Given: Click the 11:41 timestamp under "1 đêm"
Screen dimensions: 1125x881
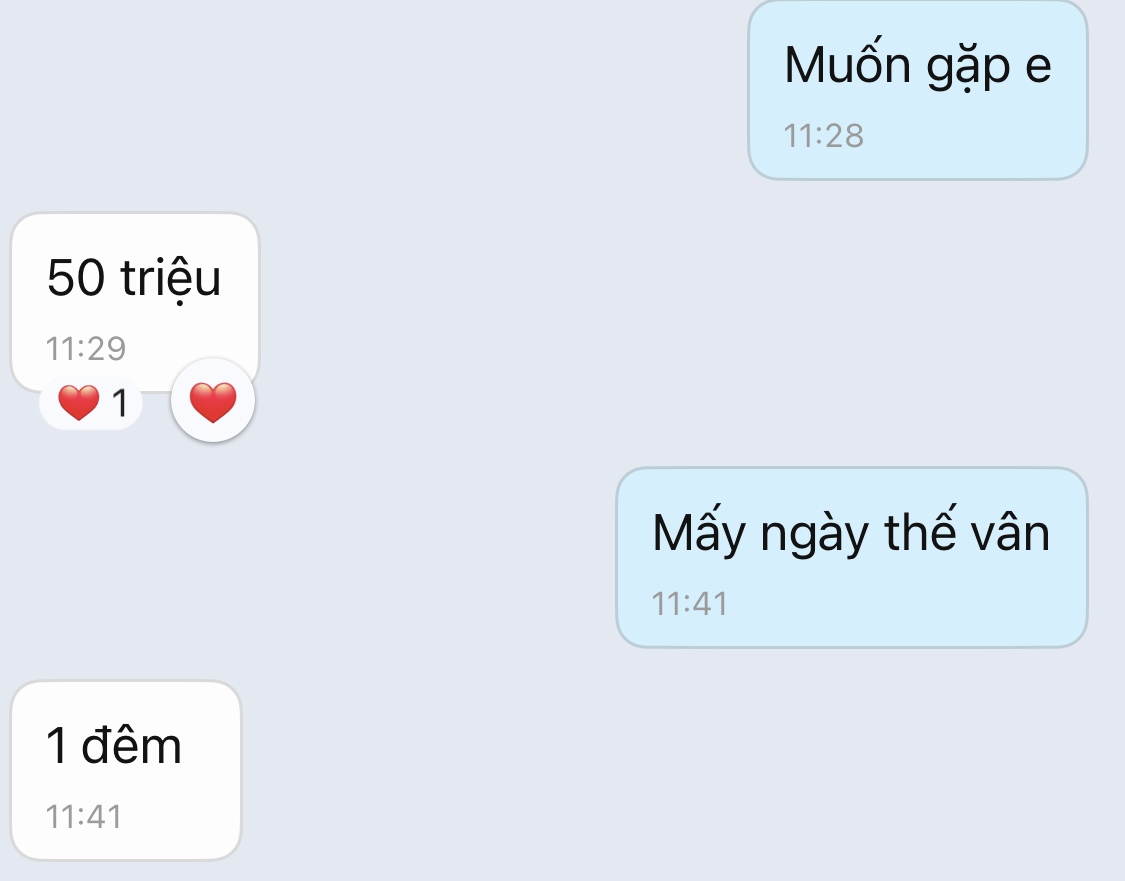Looking at the screenshot, I should pyautogui.click(x=83, y=816).
